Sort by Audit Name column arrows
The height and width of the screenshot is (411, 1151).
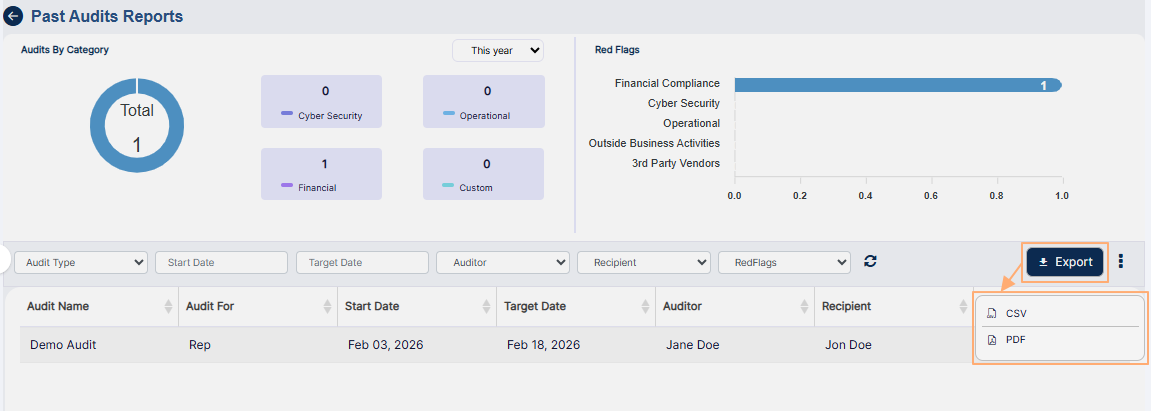pyautogui.click(x=168, y=307)
